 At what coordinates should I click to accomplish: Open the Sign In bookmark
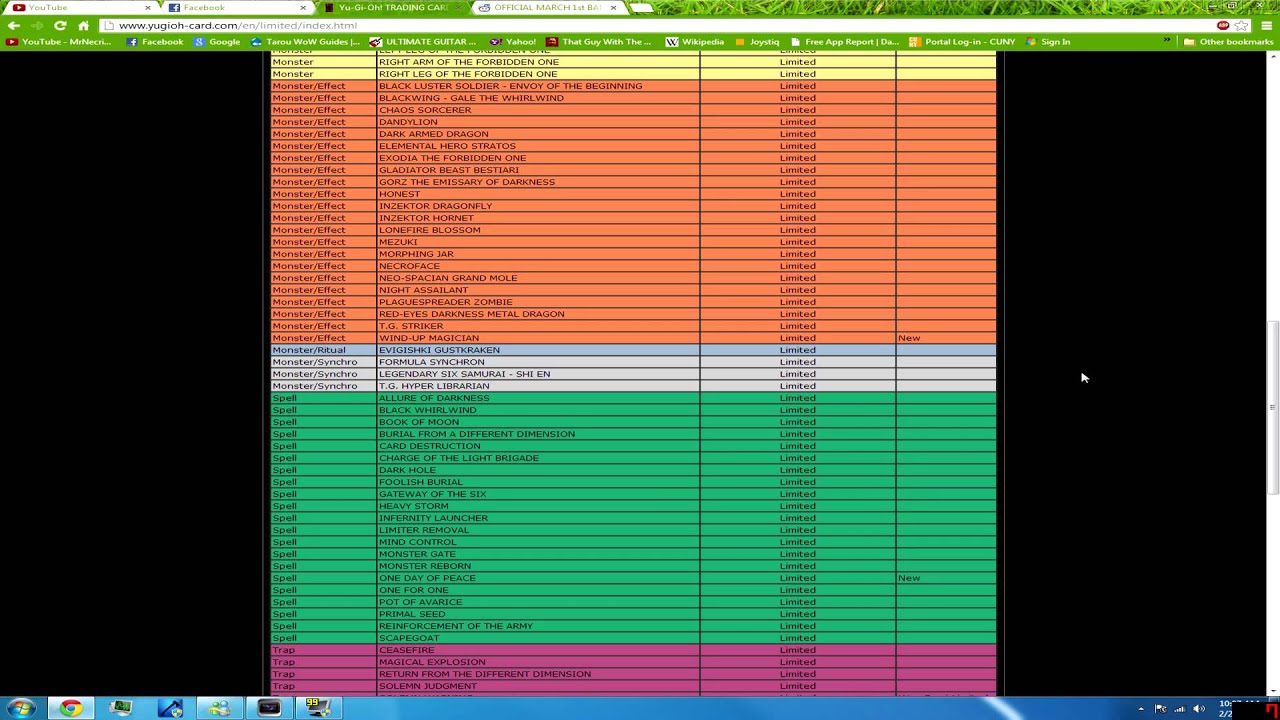(1048, 42)
